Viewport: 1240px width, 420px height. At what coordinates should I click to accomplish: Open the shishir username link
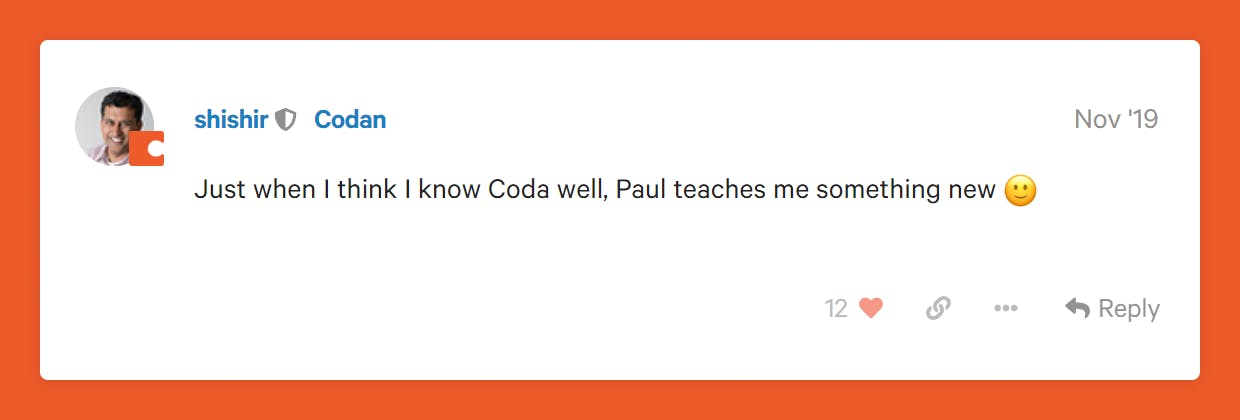pyautogui.click(x=231, y=120)
